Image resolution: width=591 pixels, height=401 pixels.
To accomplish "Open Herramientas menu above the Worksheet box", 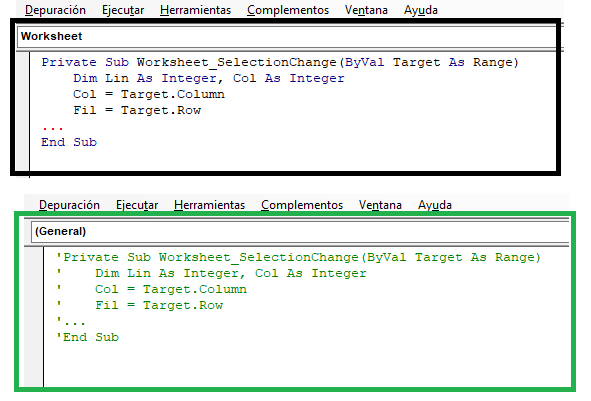I will click(195, 10).
